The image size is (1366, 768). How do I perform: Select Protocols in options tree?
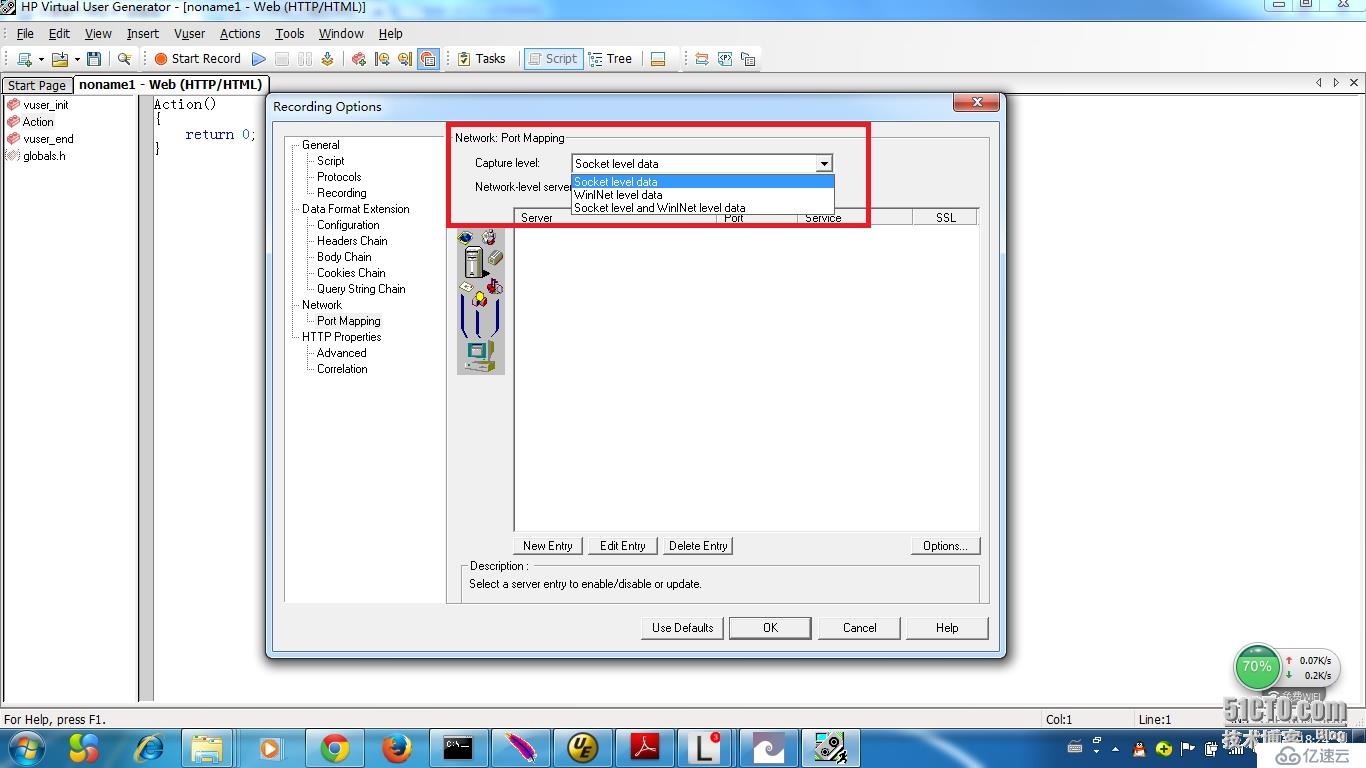pyautogui.click(x=339, y=177)
